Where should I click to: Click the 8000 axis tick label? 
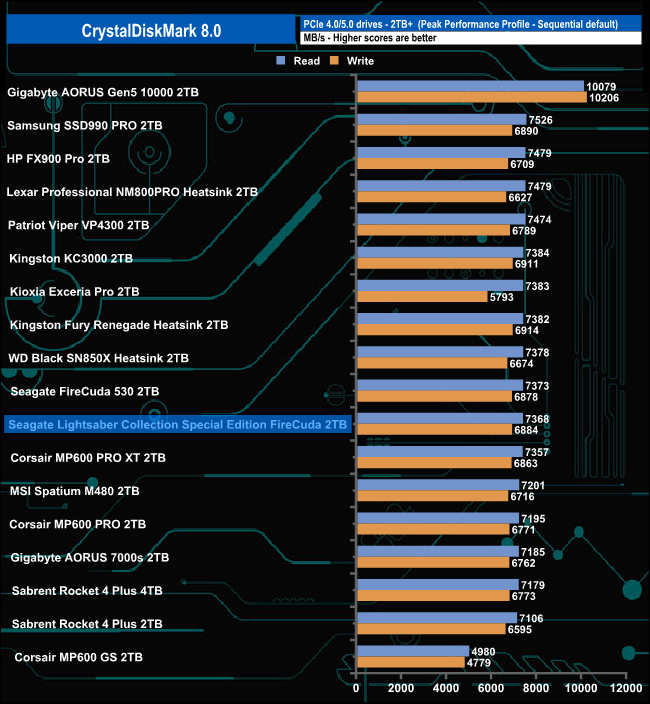(536, 688)
